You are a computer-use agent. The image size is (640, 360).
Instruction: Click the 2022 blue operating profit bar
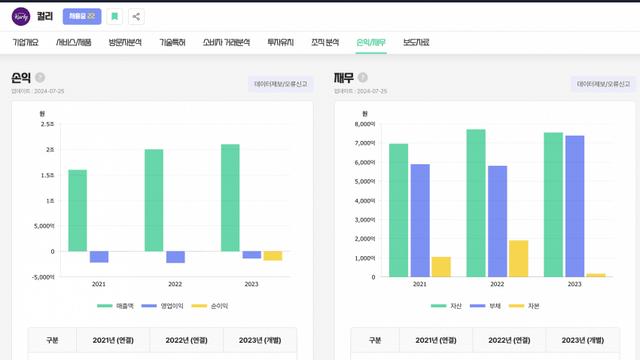point(175,257)
